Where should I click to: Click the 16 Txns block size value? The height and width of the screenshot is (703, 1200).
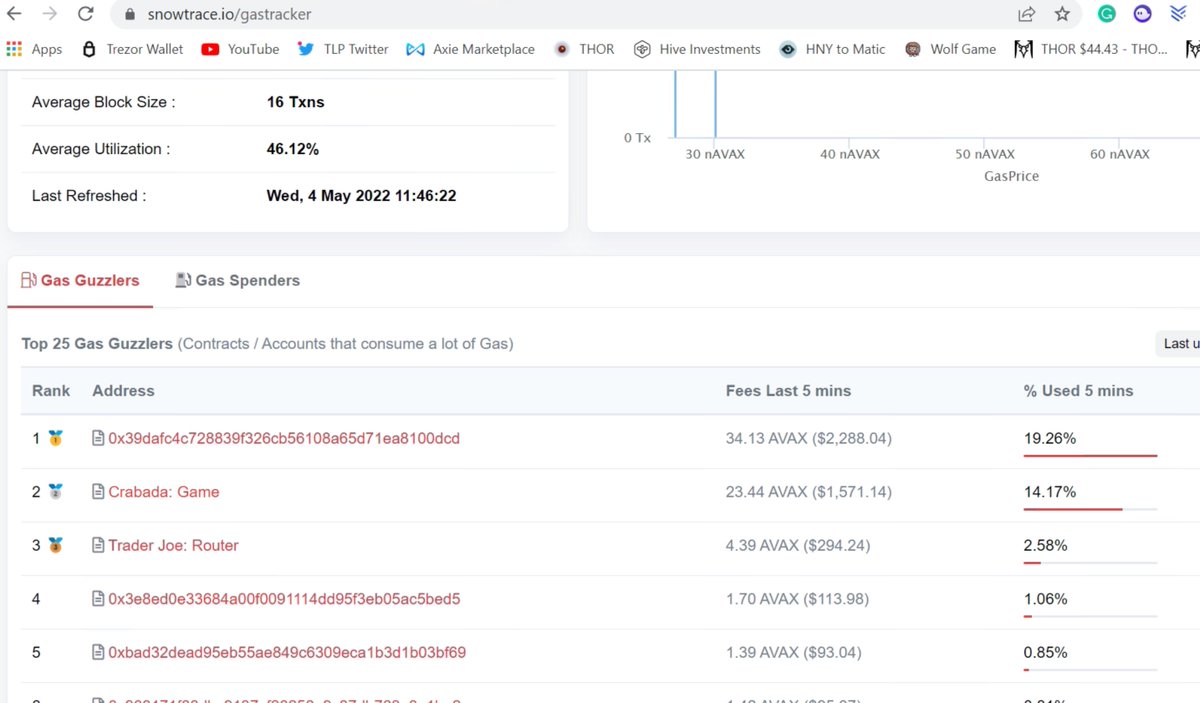coord(295,102)
